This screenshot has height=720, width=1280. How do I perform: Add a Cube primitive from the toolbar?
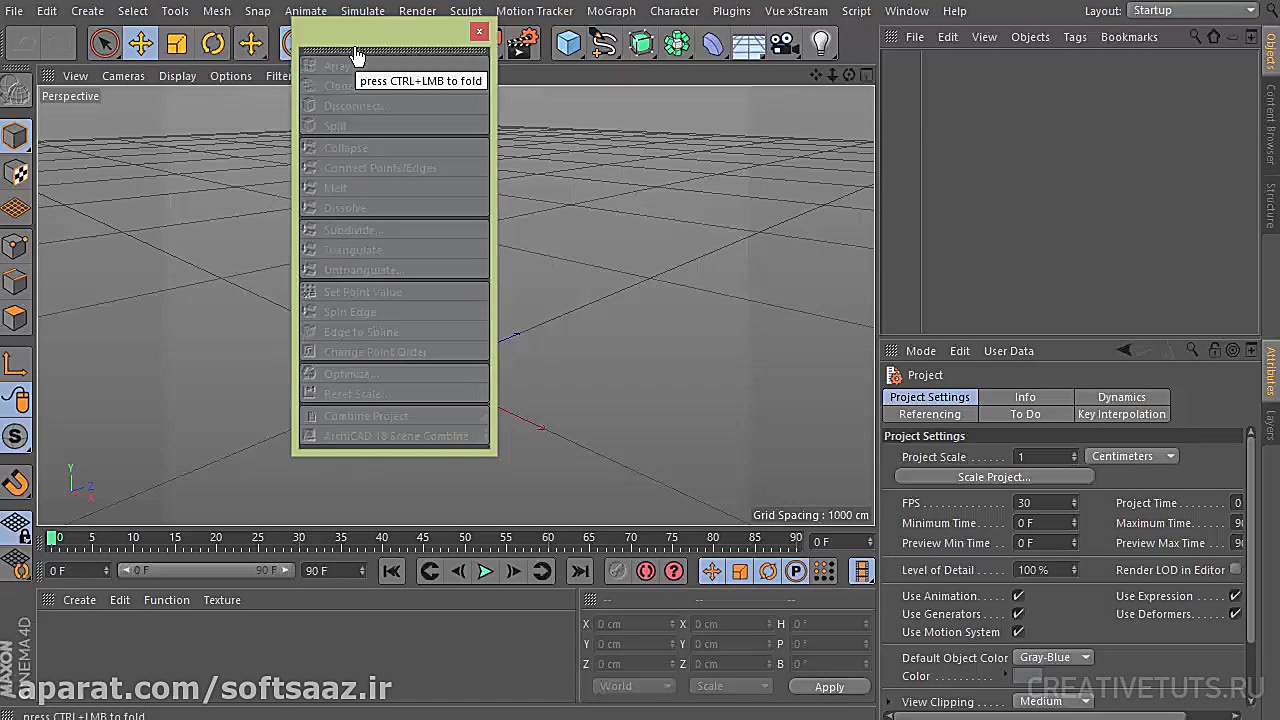tap(568, 42)
